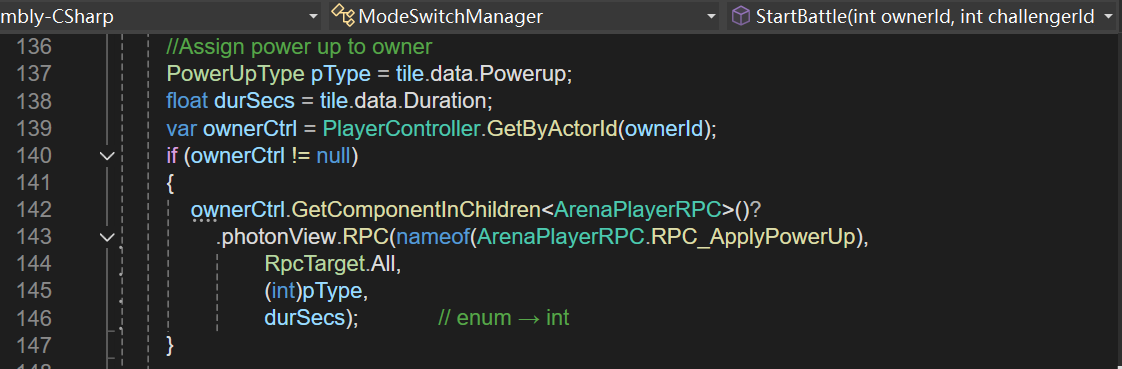Viewport: 1122px width, 369px height.
Task: Open the Assembly-CSharp project dropdown arrow
Action: (x=313, y=16)
